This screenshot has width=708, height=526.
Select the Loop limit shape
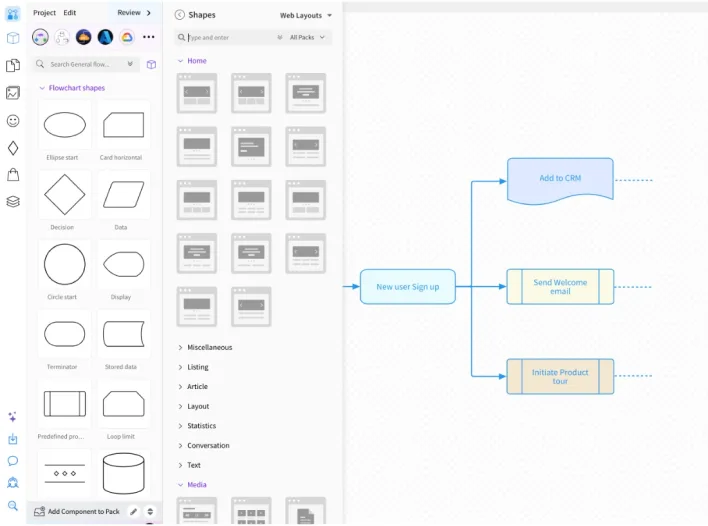click(123, 404)
